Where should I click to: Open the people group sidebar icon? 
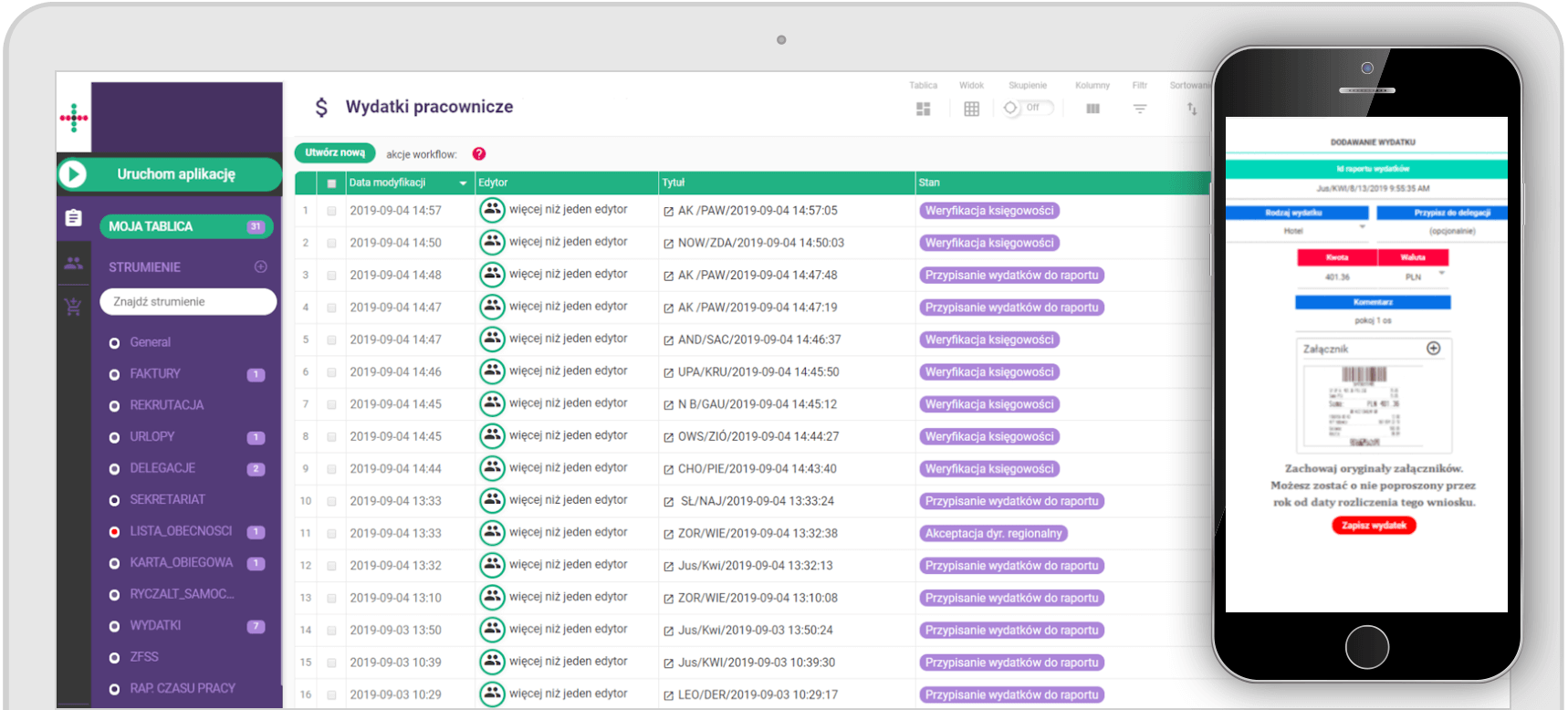point(73,264)
